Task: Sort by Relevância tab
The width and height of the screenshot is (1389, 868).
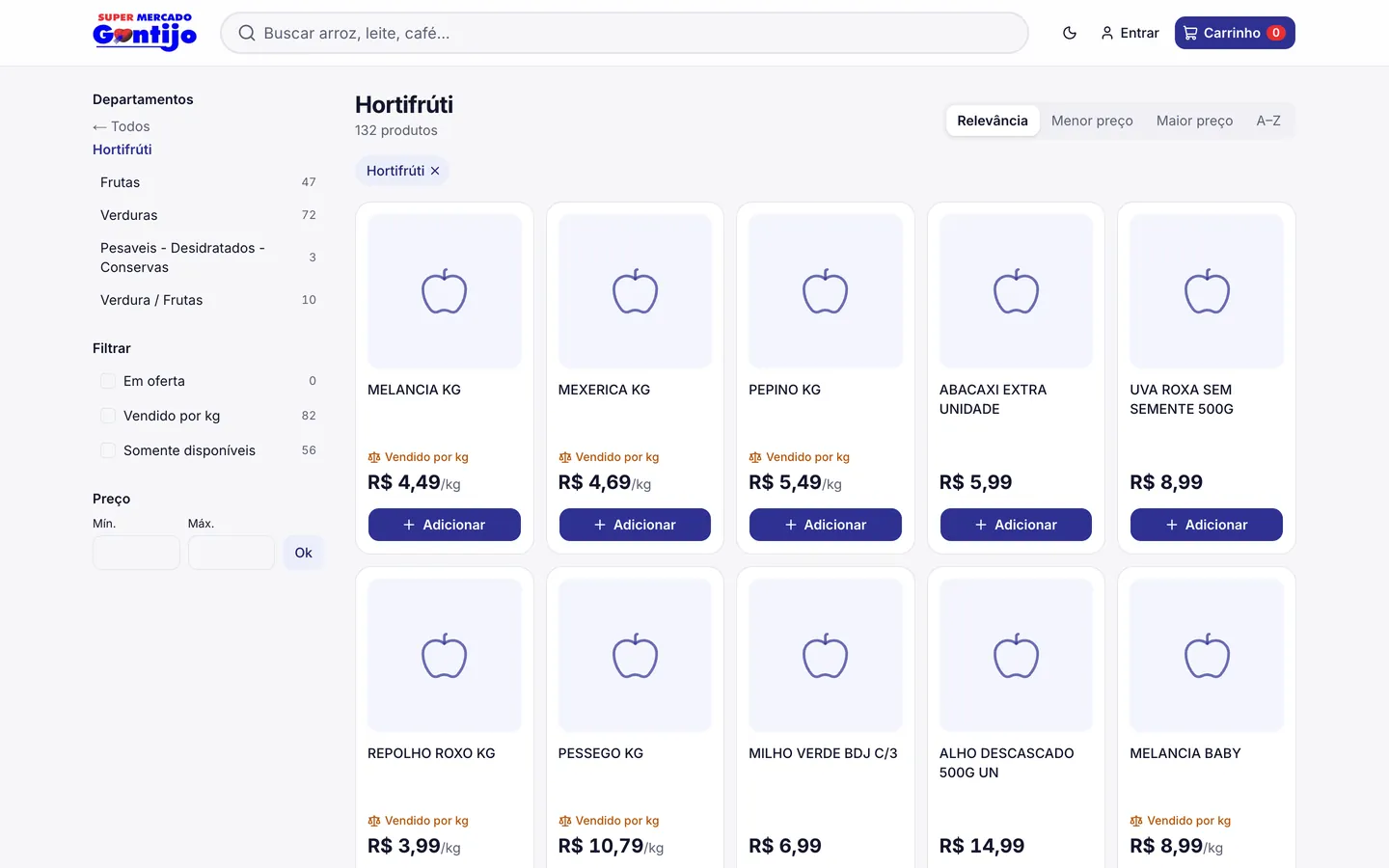Action: click(x=993, y=121)
